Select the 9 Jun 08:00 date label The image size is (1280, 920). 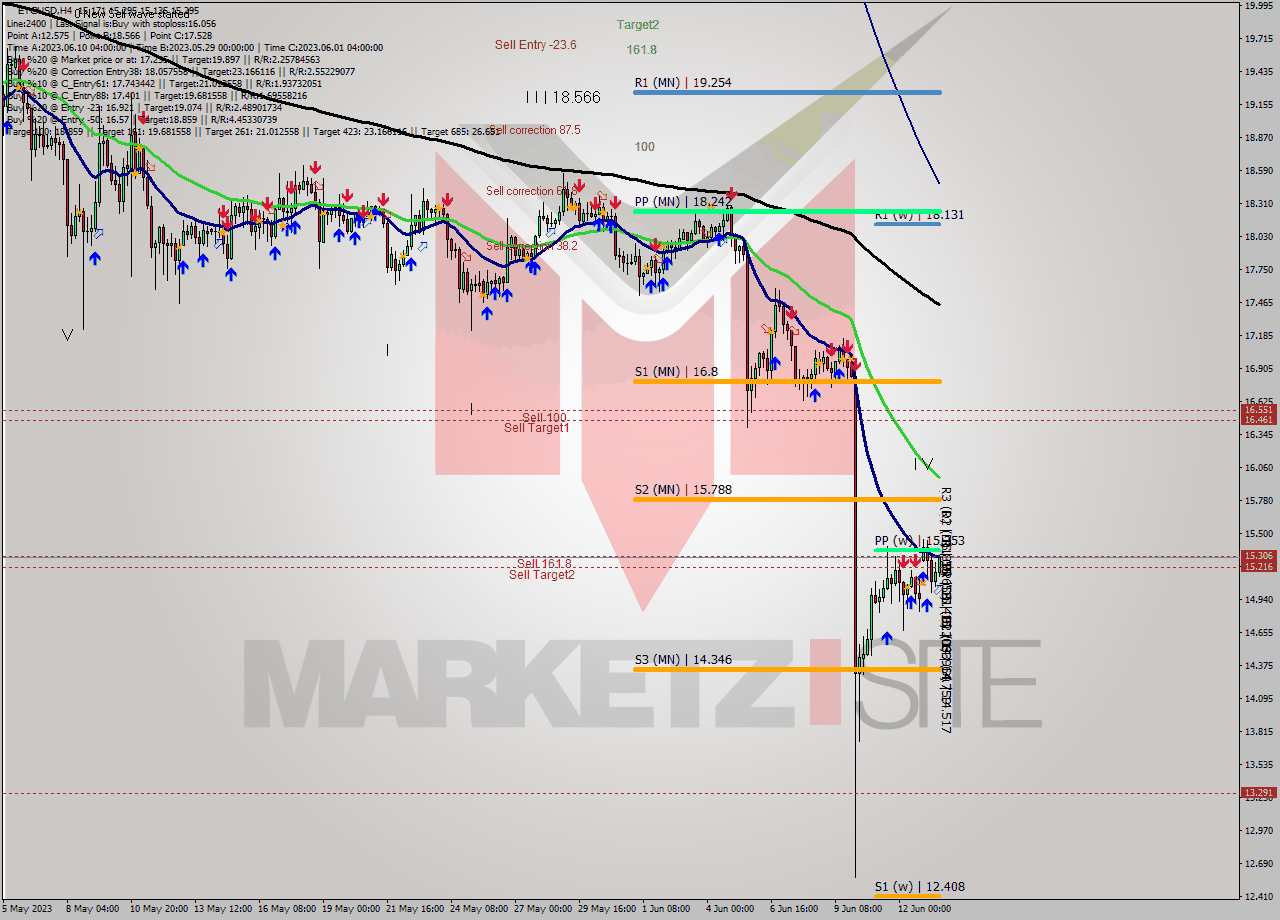pos(858,910)
